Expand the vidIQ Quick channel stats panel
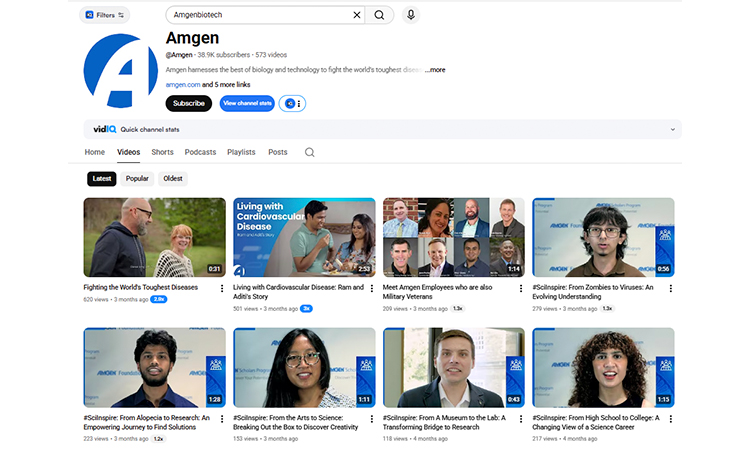750x450 pixels. tap(673, 129)
